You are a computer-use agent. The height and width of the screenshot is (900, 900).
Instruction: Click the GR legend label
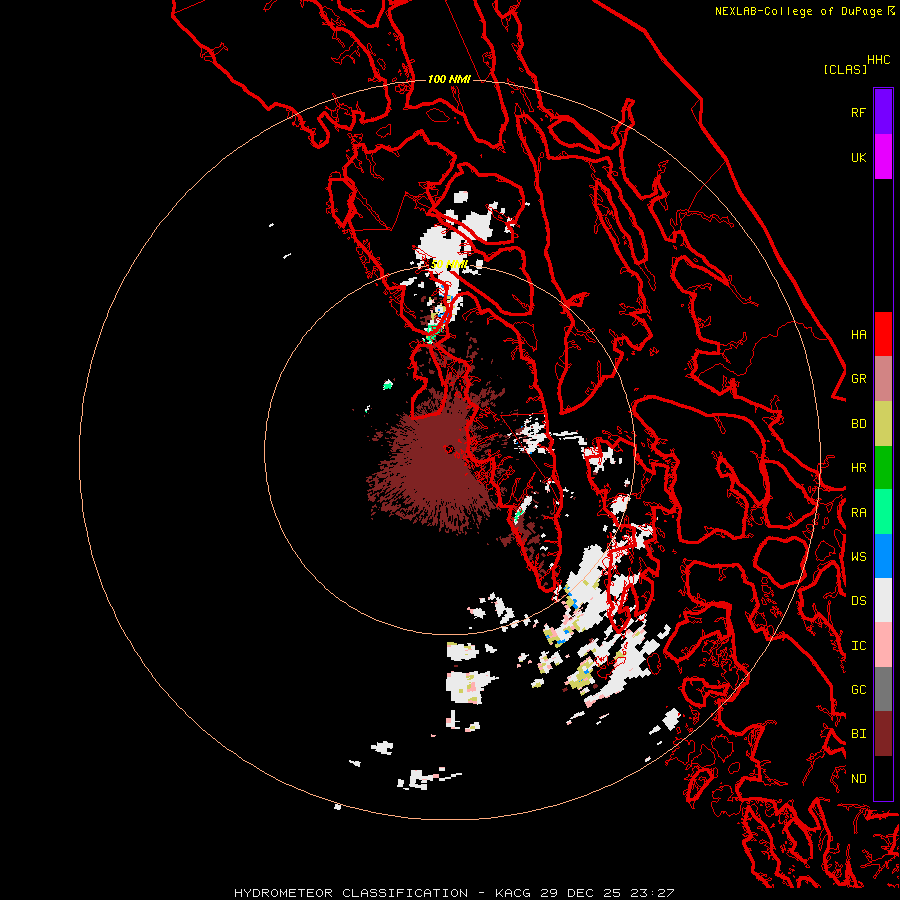pos(858,379)
